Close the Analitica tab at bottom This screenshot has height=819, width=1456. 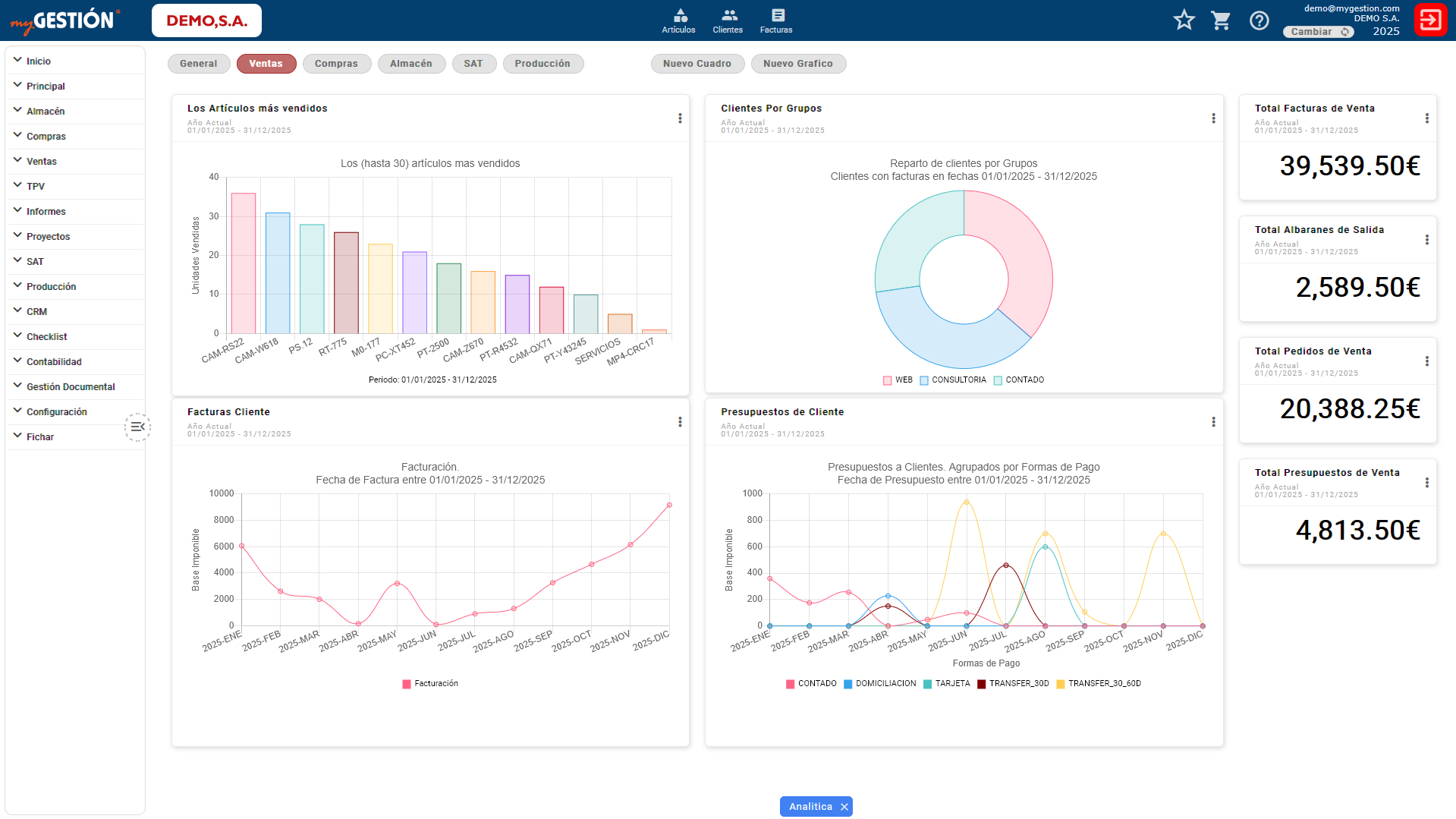click(844, 807)
